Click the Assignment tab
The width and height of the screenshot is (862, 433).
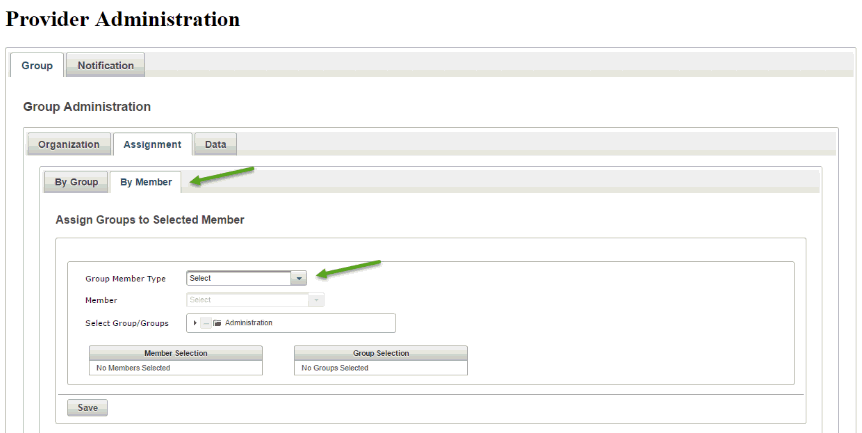152,144
